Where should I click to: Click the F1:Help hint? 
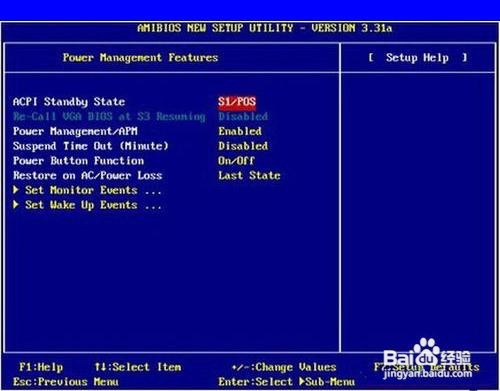click(41, 367)
